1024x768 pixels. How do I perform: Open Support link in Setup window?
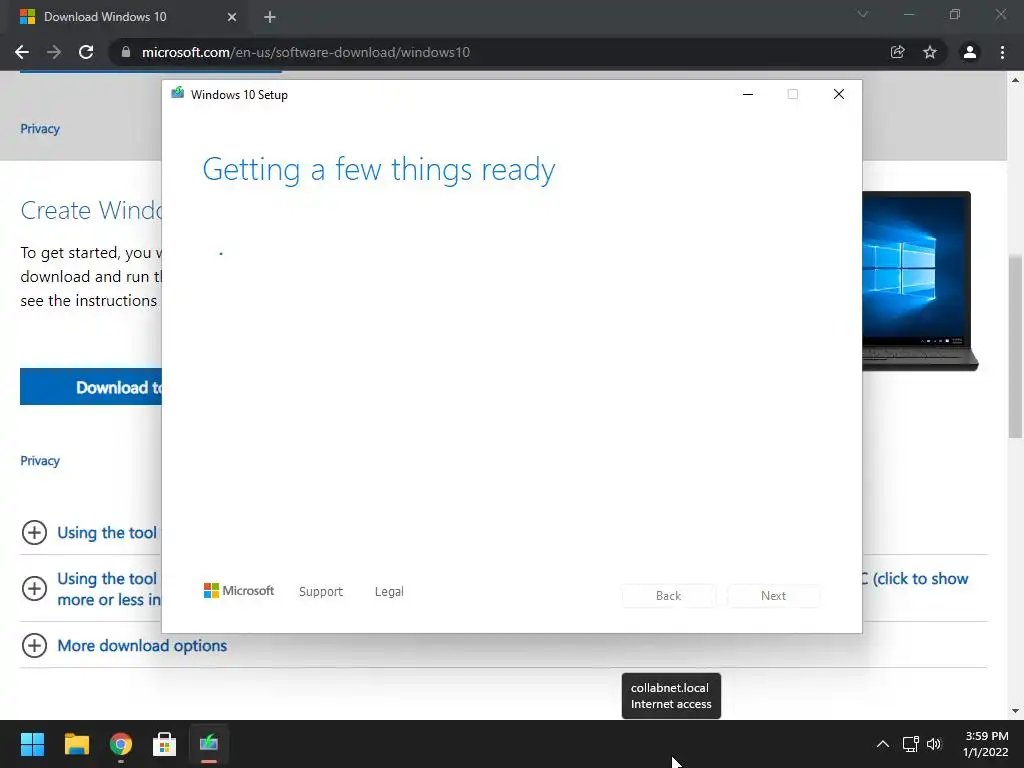click(x=321, y=592)
